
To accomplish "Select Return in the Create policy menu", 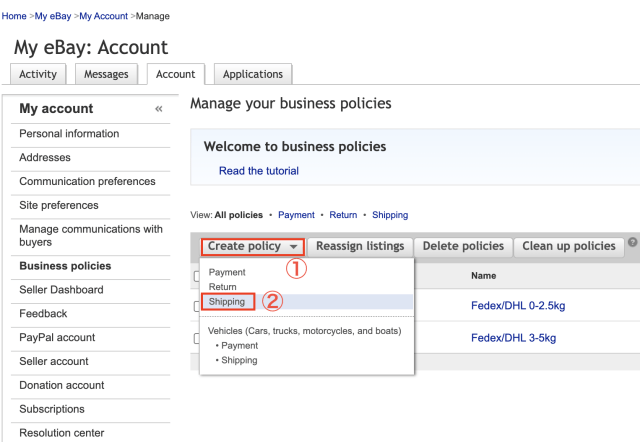I will (x=223, y=287).
